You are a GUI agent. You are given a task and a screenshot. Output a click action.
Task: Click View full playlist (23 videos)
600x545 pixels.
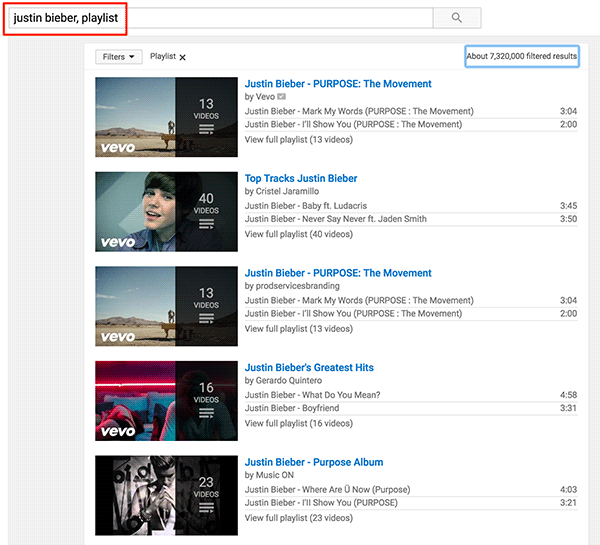298,518
